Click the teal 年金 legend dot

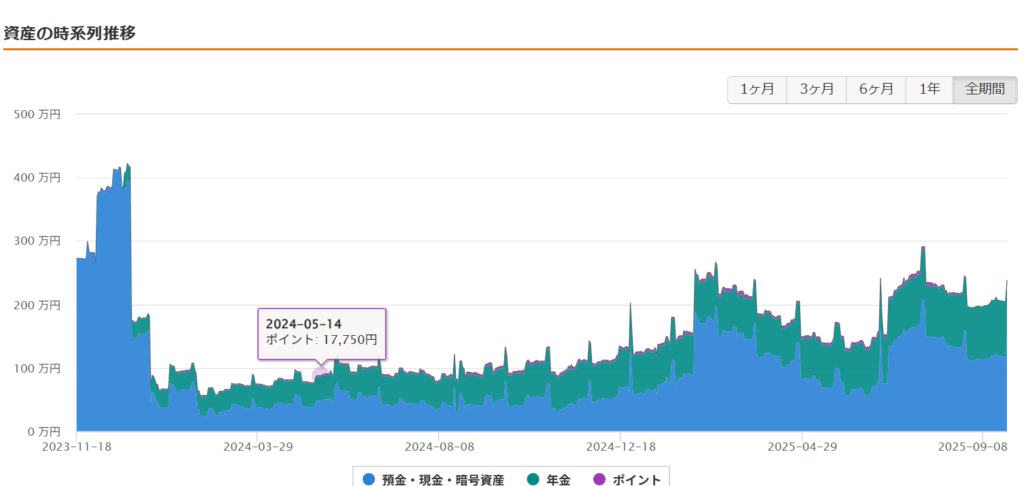point(526,480)
